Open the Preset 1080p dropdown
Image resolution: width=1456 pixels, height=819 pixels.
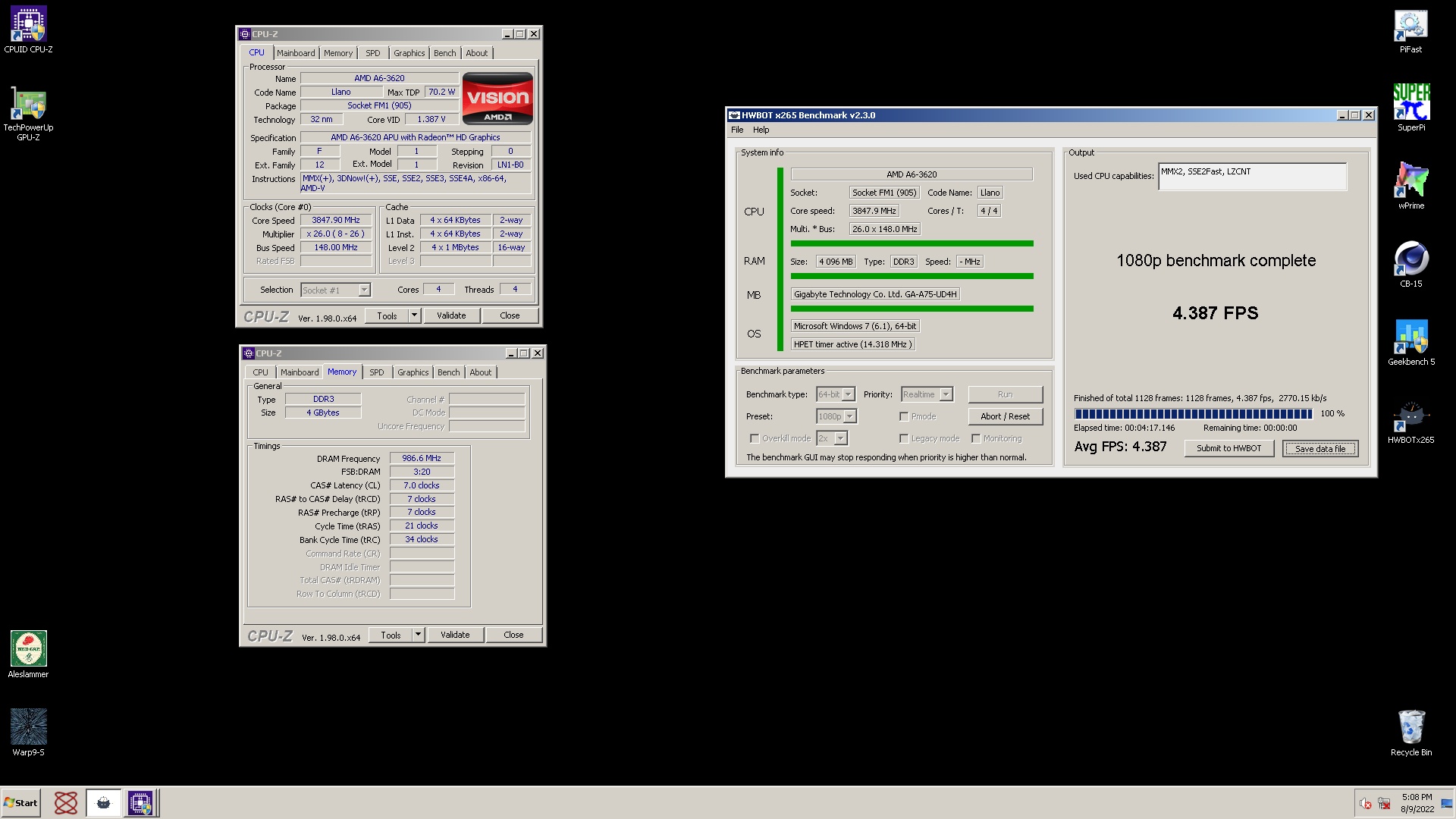pos(836,416)
